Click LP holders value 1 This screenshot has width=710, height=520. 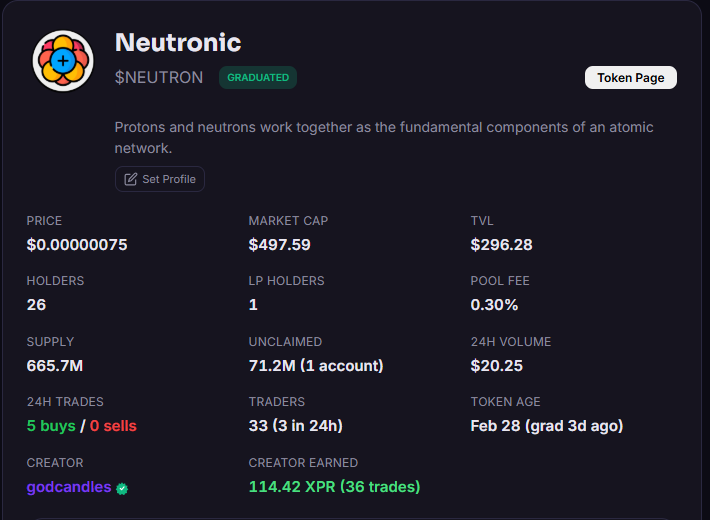pos(253,305)
